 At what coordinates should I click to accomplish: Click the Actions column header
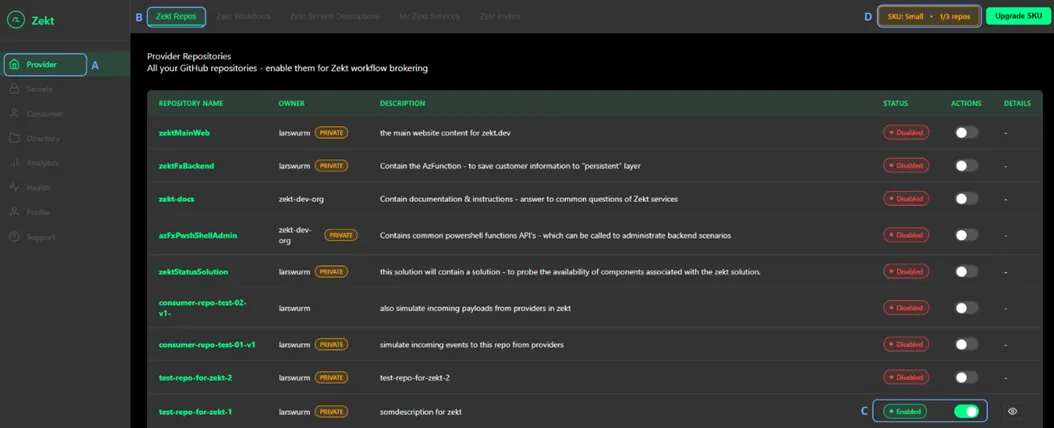[x=966, y=103]
